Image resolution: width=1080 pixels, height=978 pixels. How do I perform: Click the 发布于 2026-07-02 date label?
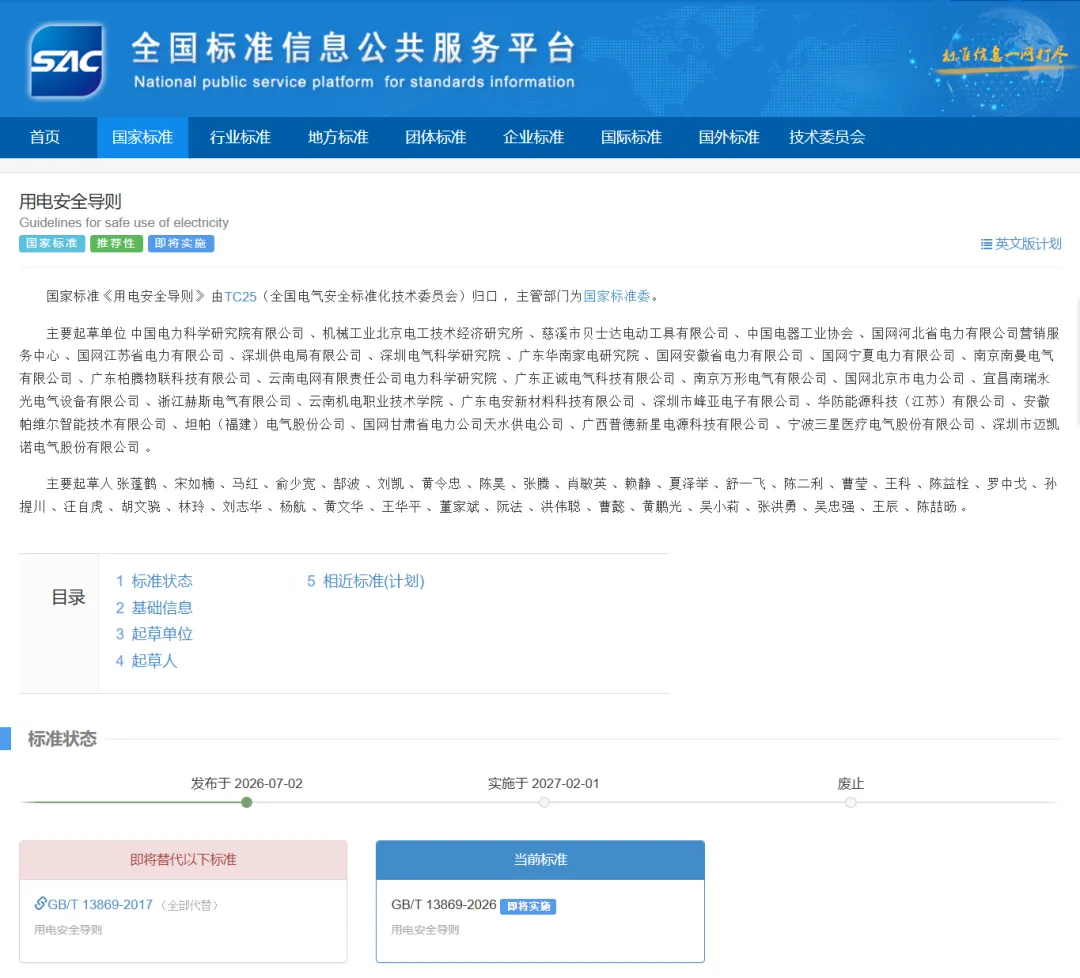click(247, 783)
